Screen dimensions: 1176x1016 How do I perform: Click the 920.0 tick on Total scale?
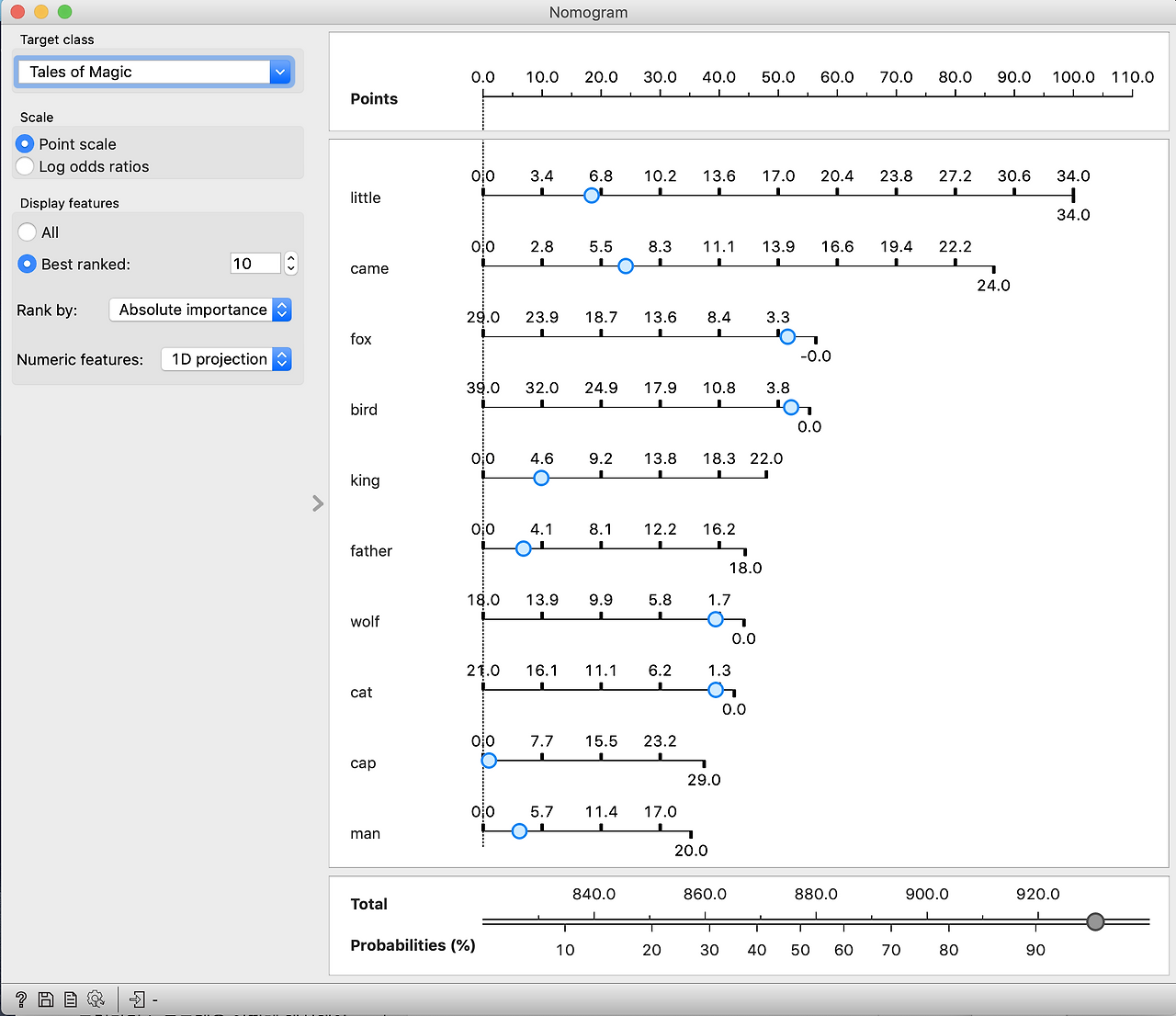1038,894
